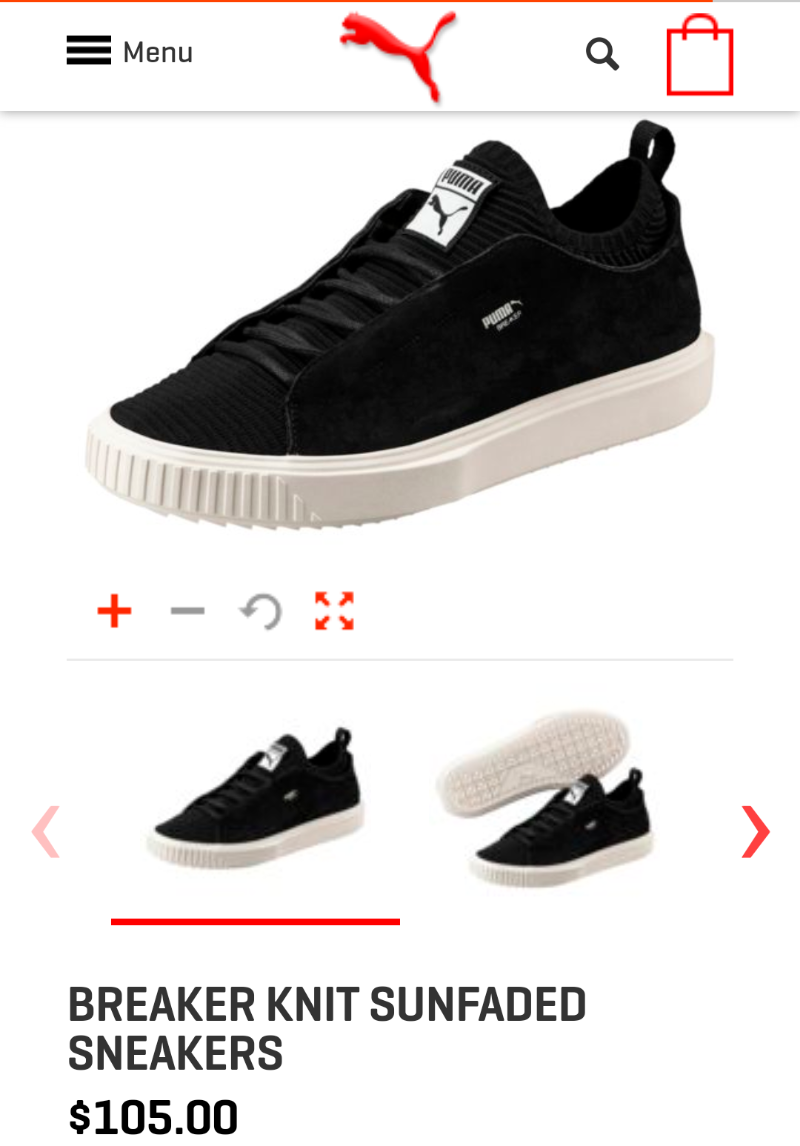Zoom out with the gray minus icon
Screen dimensions: 800x1146
(x=188, y=611)
